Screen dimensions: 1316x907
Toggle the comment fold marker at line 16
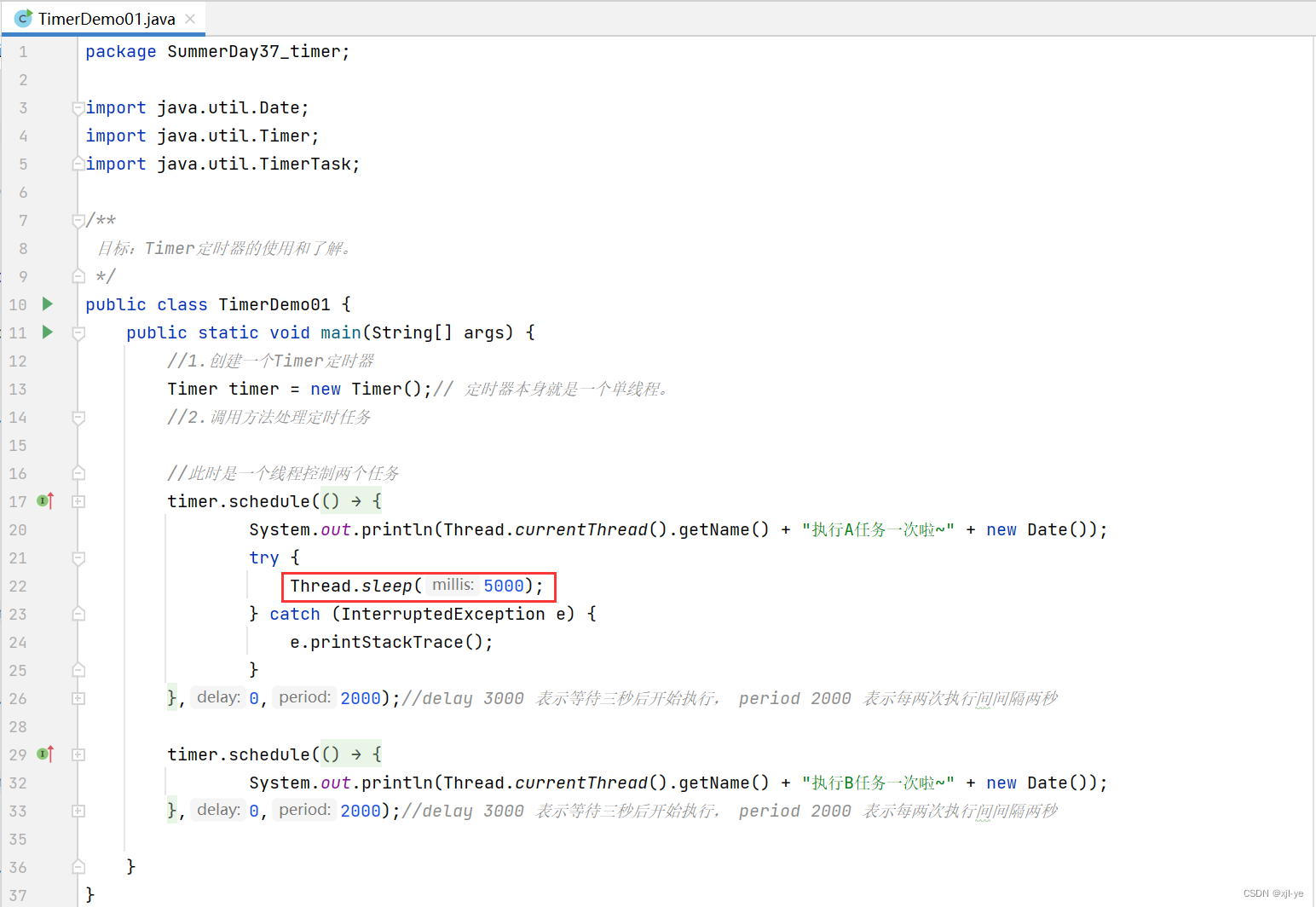(x=78, y=473)
